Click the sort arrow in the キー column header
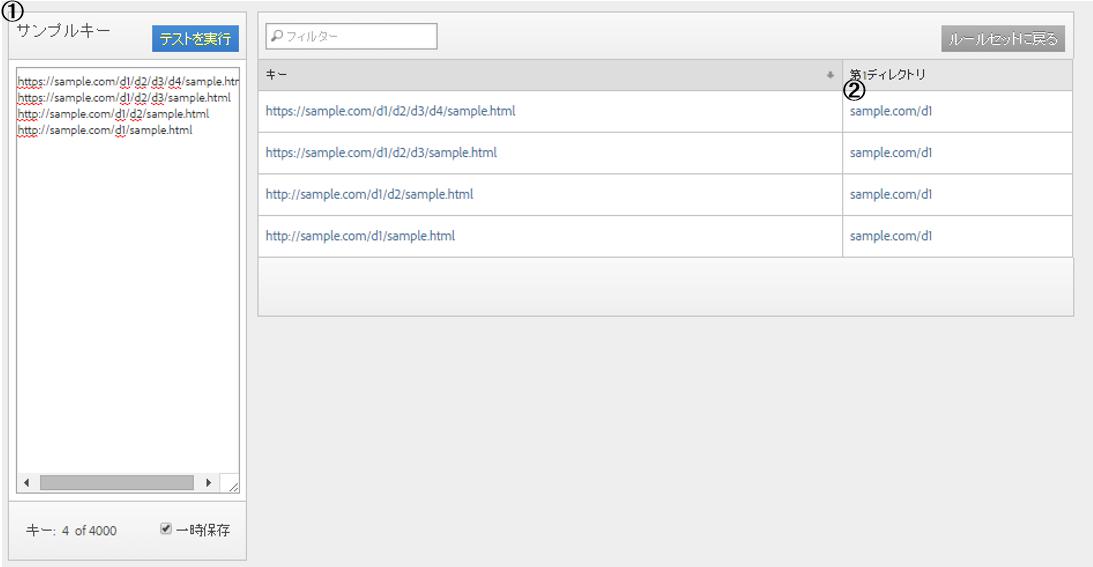 pos(830,75)
